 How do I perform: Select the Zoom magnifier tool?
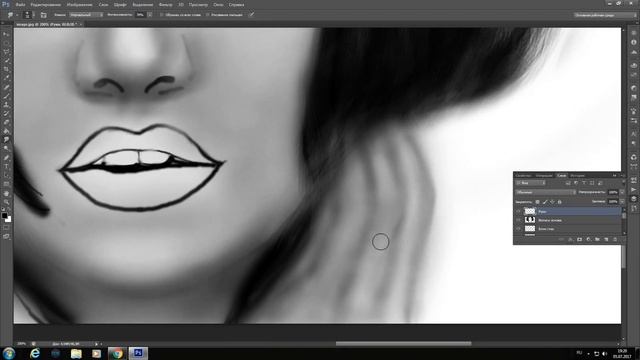point(6,202)
